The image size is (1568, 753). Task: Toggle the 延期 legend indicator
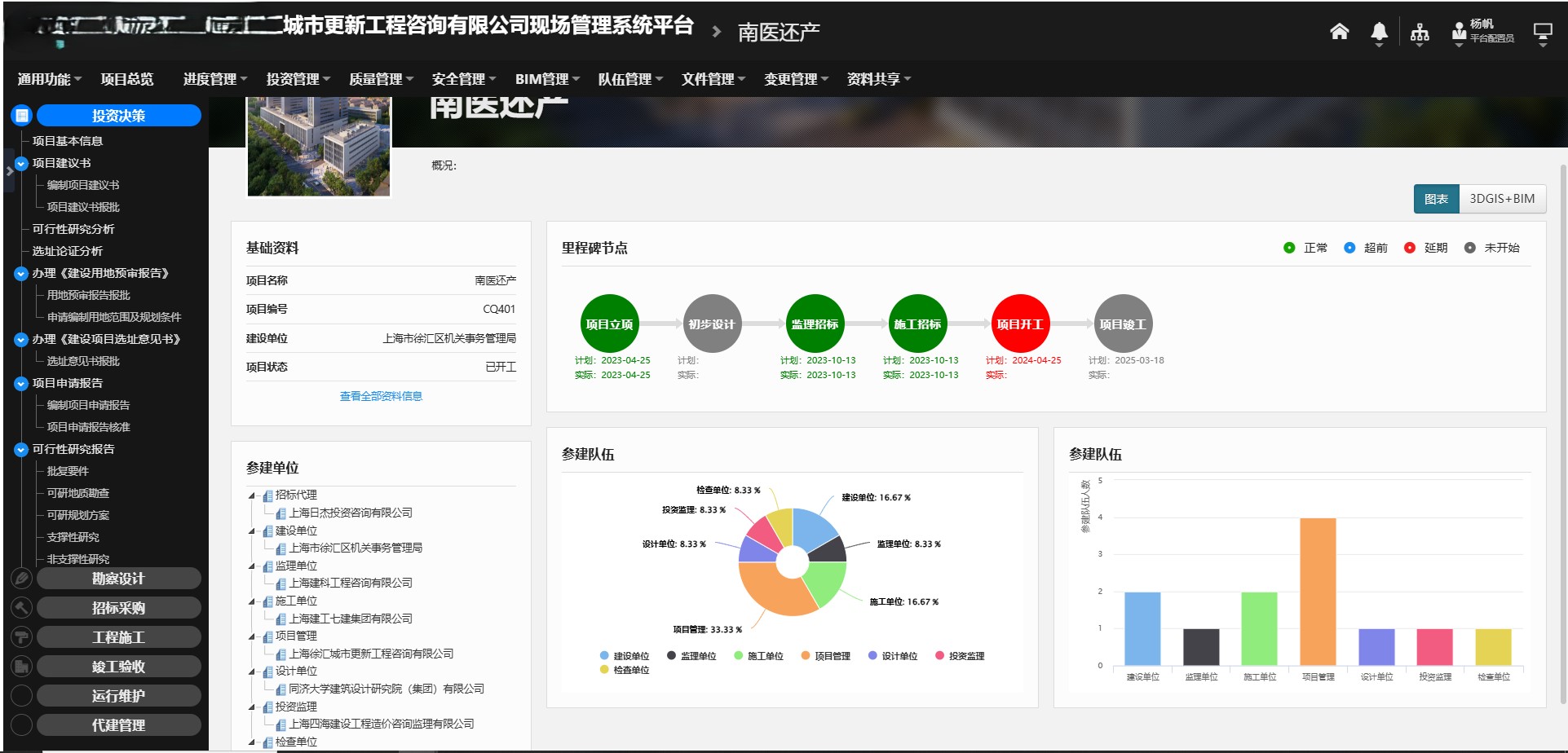[x=1410, y=248]
